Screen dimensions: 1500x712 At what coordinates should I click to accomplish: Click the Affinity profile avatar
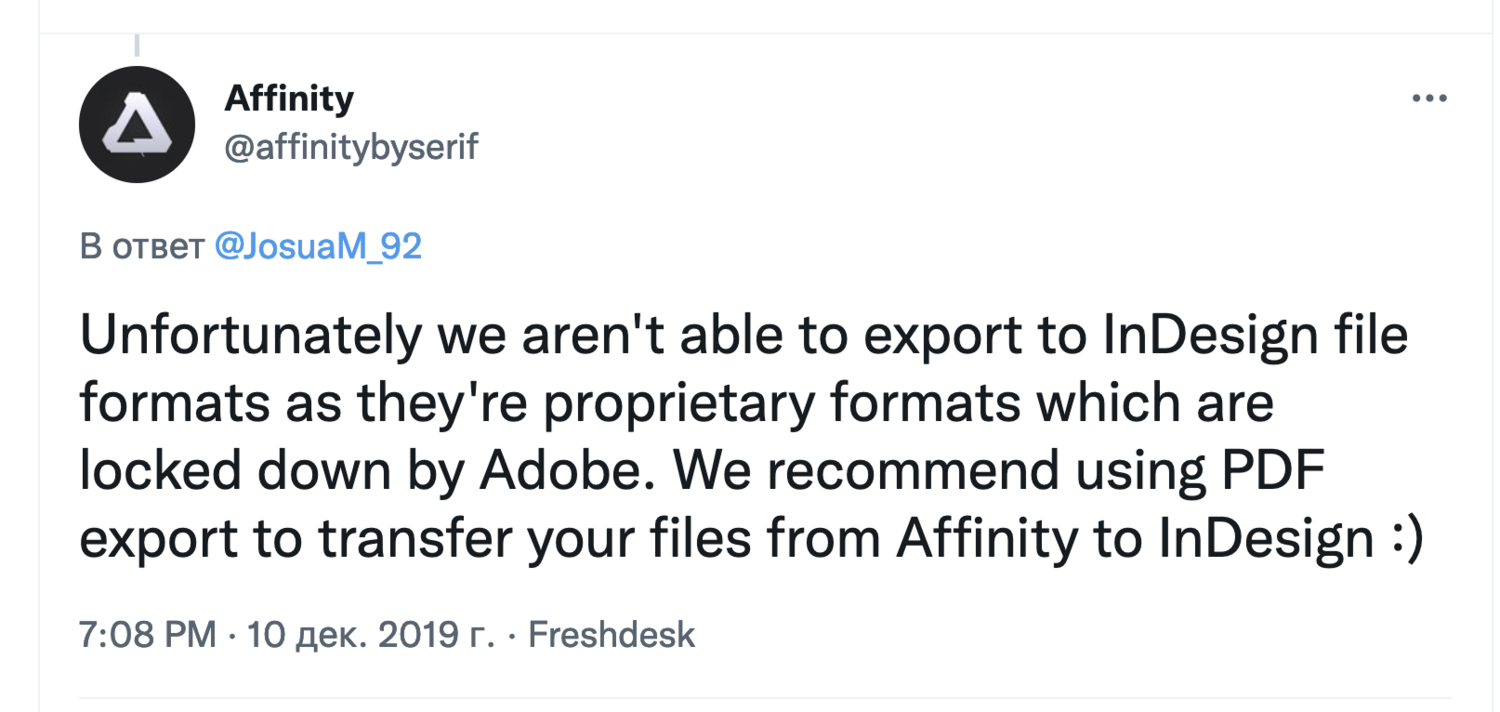[136, 124]
